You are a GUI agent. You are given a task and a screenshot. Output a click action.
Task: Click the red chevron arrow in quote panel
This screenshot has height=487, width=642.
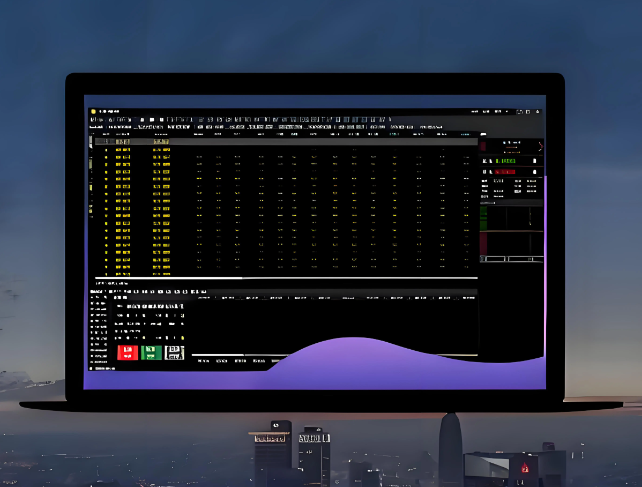[x=540, y=146]
